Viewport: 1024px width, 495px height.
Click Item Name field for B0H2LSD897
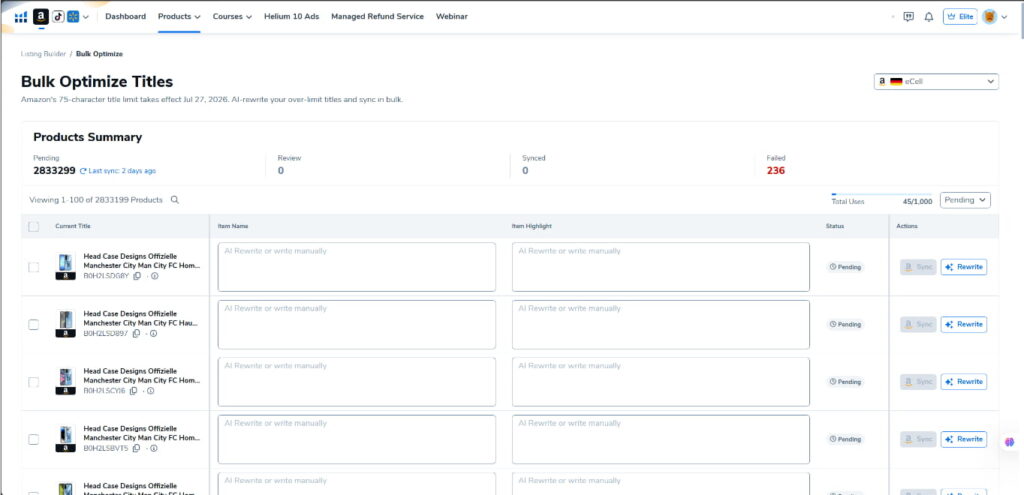[x=357, y=325]
